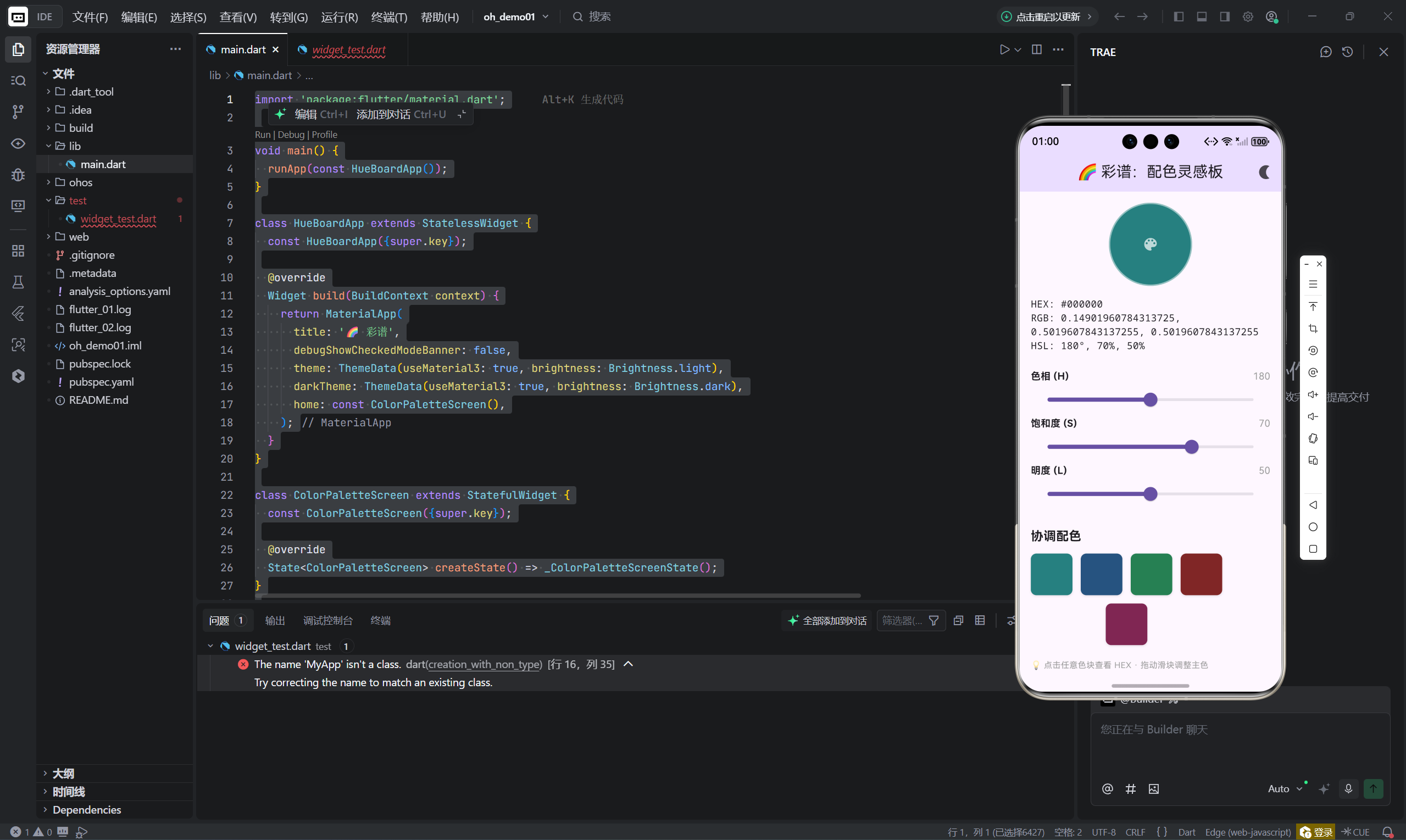Click the 全部添加到对话 button

[827, 620]
